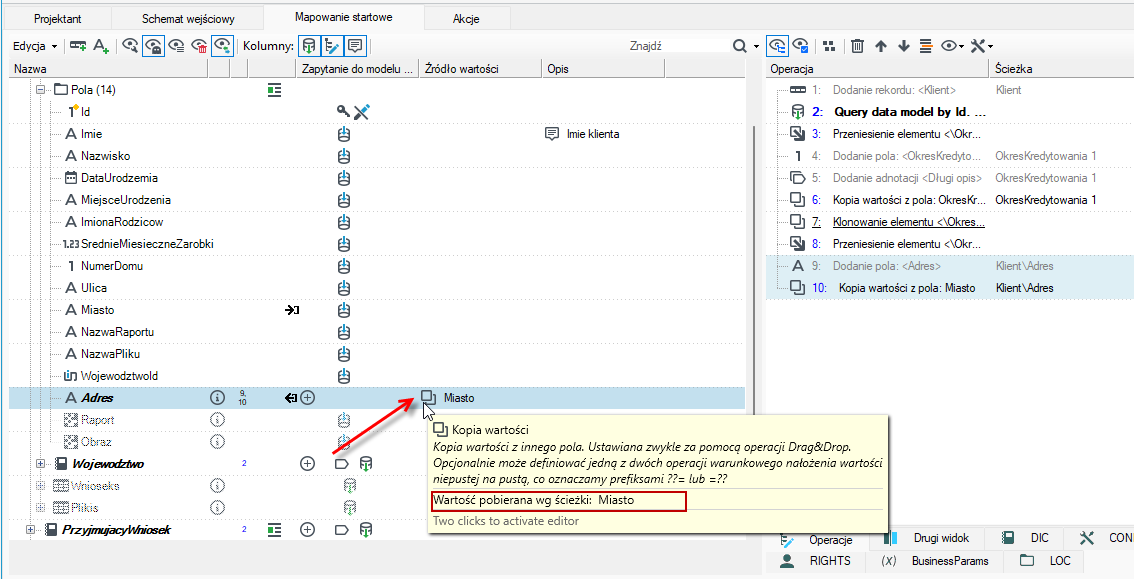Switch to the Projektant tab
This screenshot has width=1134, height=579.
(59, 19)
